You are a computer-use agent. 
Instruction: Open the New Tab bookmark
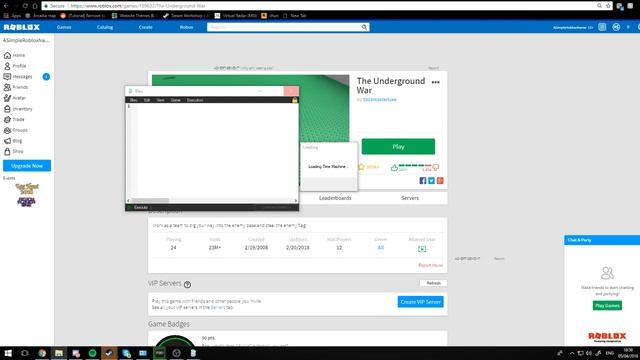point(294,16)
